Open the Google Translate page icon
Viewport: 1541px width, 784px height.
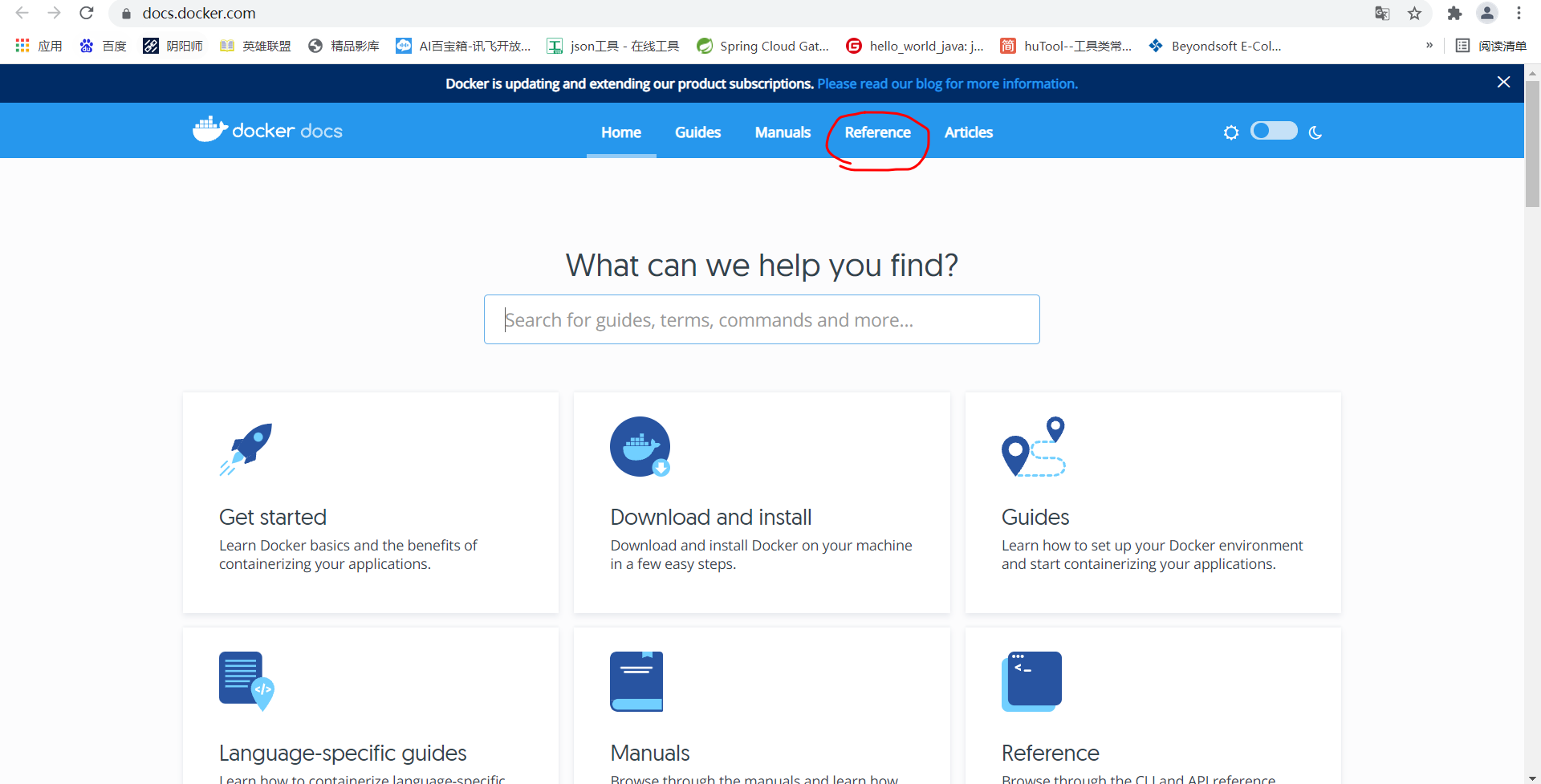[1382, 13]
